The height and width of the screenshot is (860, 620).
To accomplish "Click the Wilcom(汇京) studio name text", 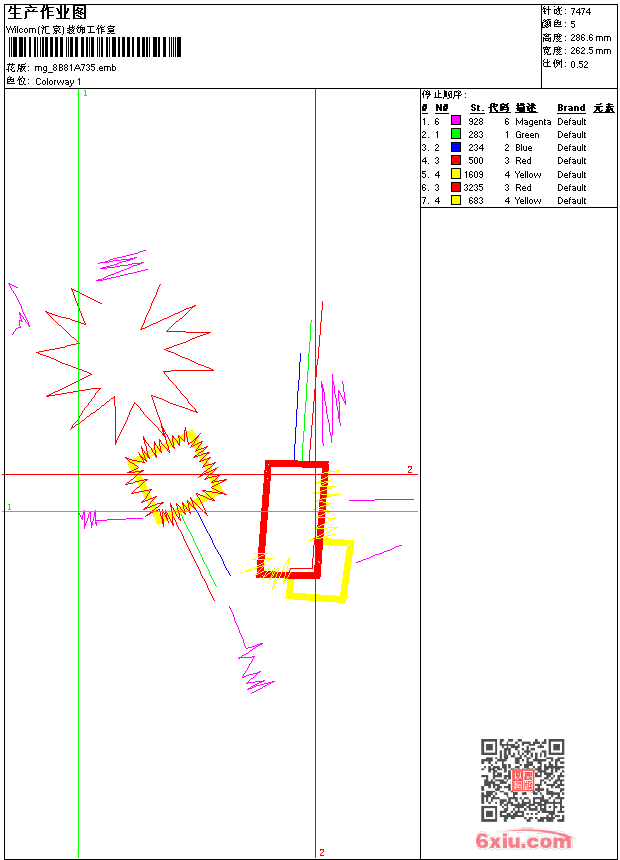I will tap(61, 30).
